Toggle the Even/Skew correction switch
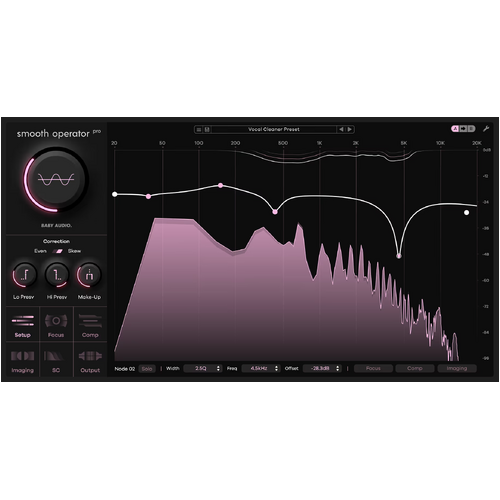The image size is (500, 500). [58, 251]
